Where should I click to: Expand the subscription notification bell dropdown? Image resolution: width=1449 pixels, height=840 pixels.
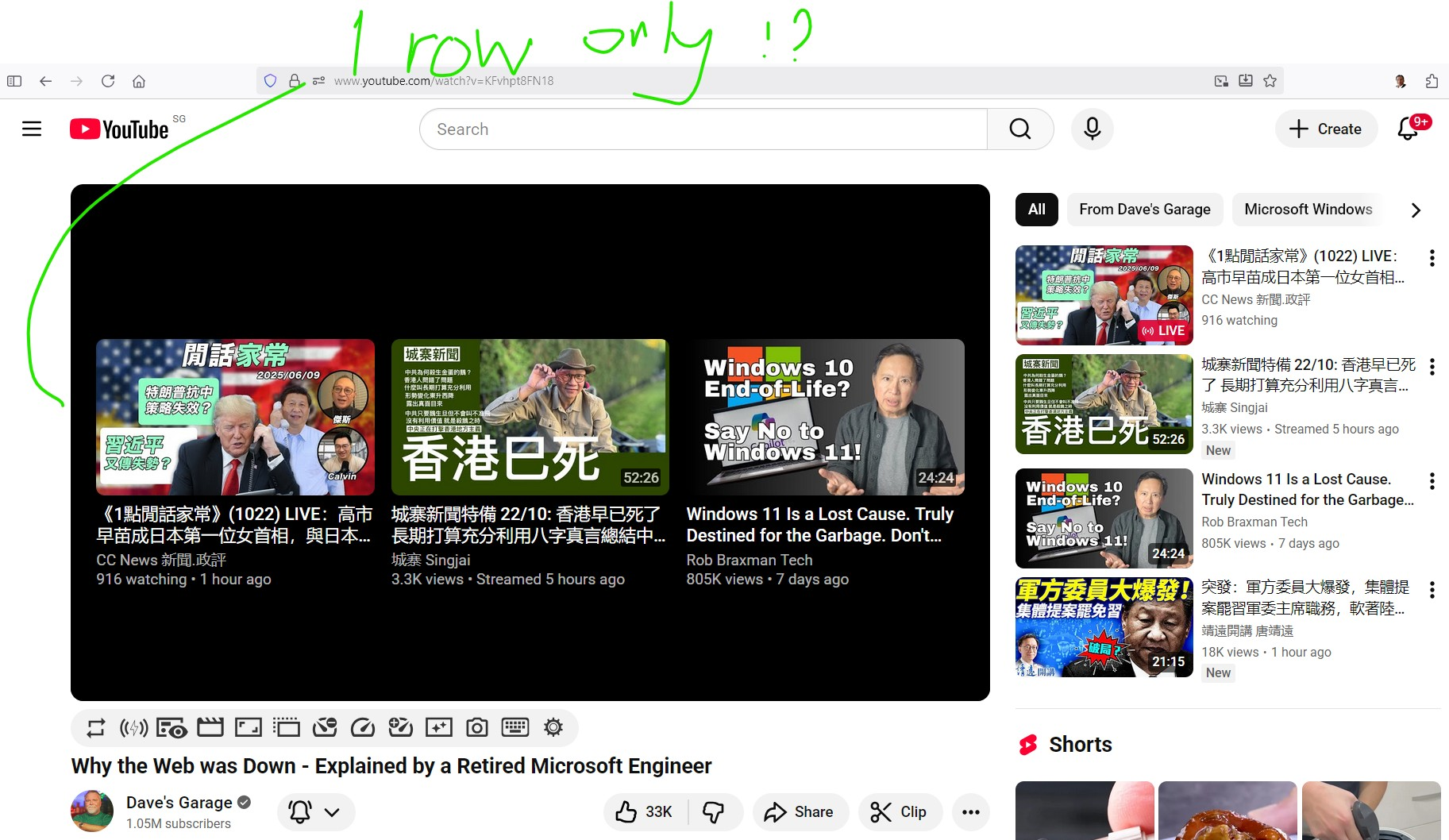(315, 812)
